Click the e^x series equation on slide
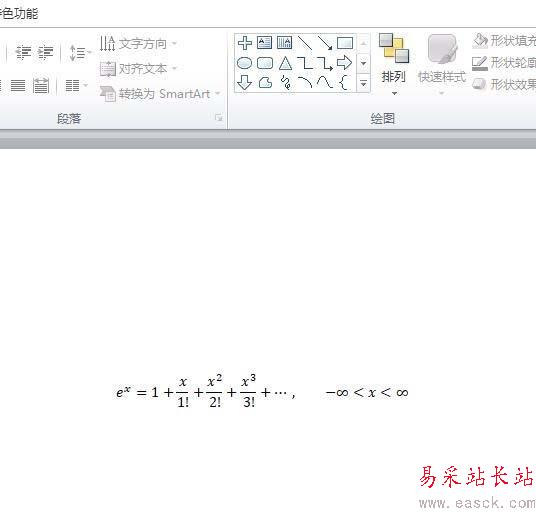Viewport: 536px width, 518px height. [x=262, y=391]
